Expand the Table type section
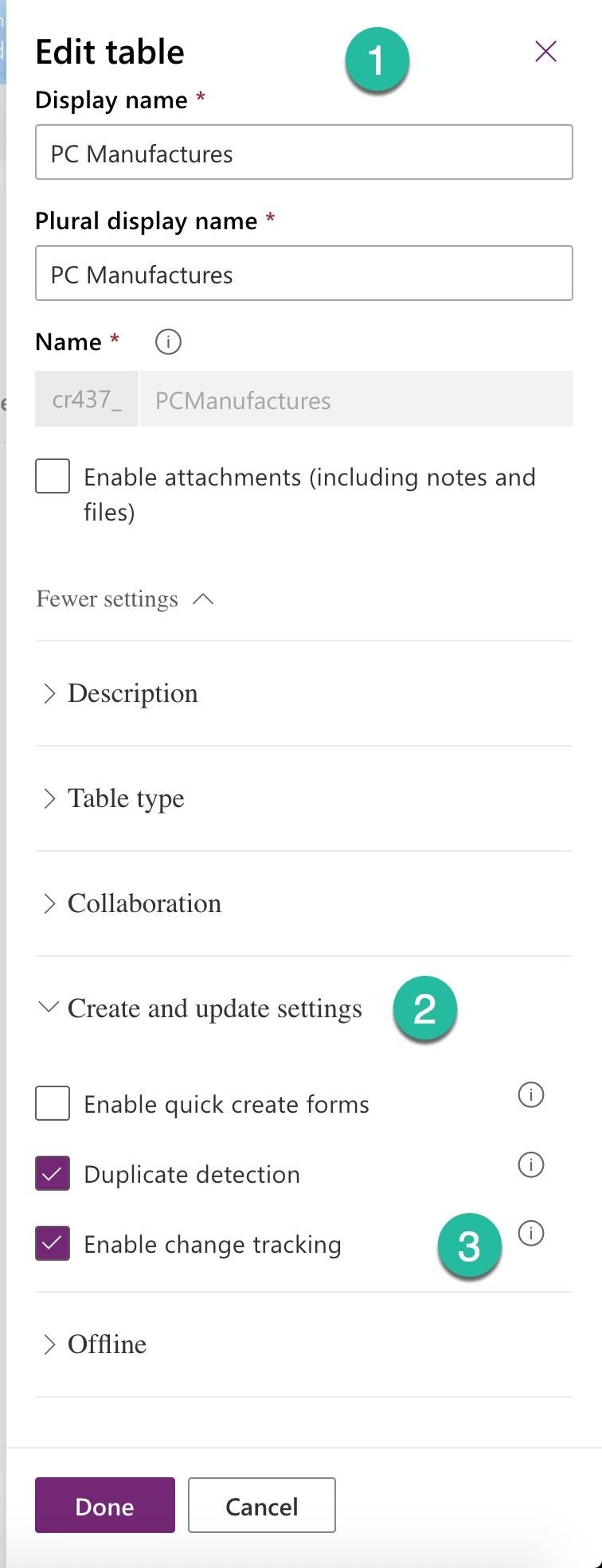 click(x=303, y=798)
